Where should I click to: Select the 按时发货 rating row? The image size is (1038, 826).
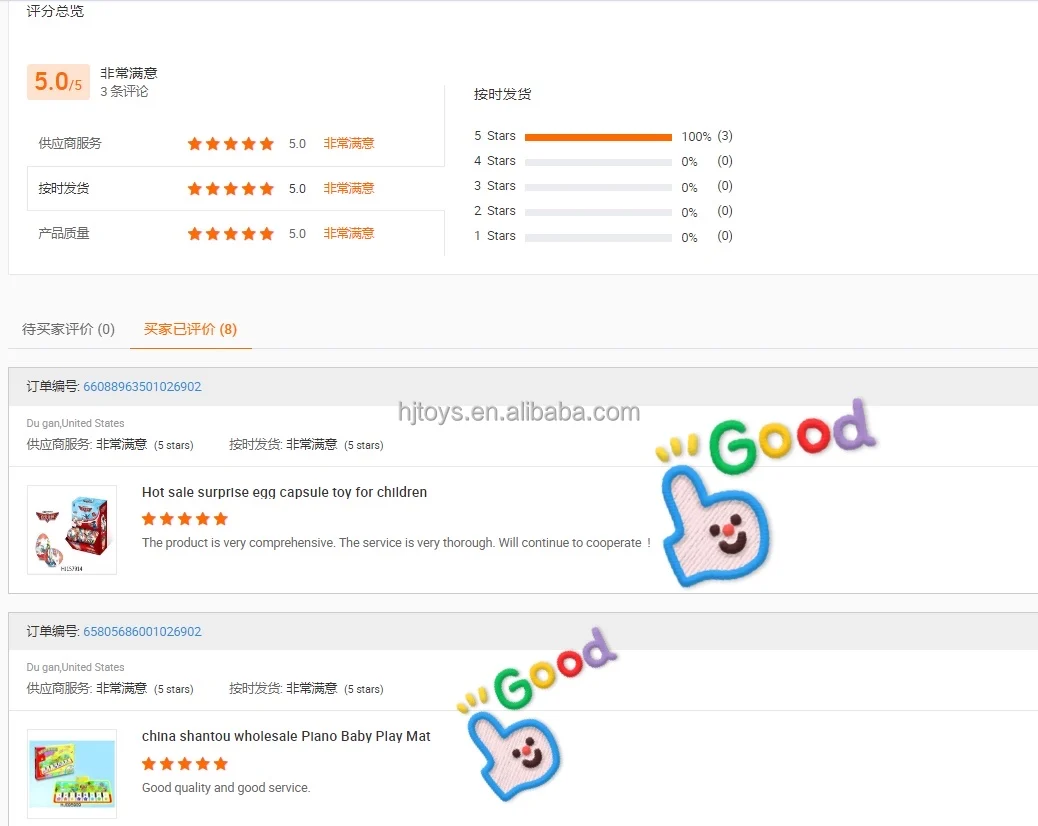tap(236, 189)
